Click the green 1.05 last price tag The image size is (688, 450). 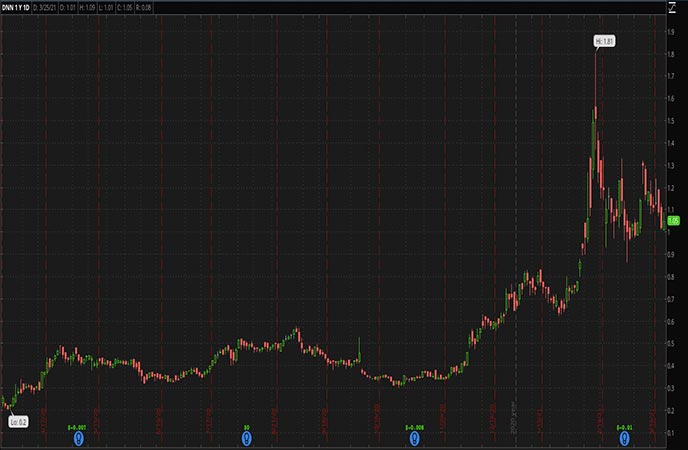click(673, 221)
